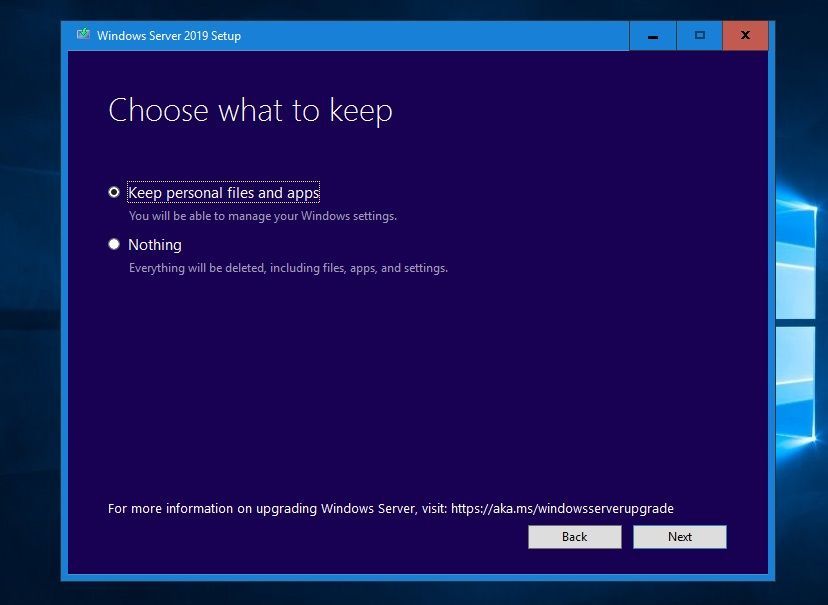Viewport: 828px width, 605px height.
Task: Click 'Keep personal files and apps' label text
Action: 224,193
